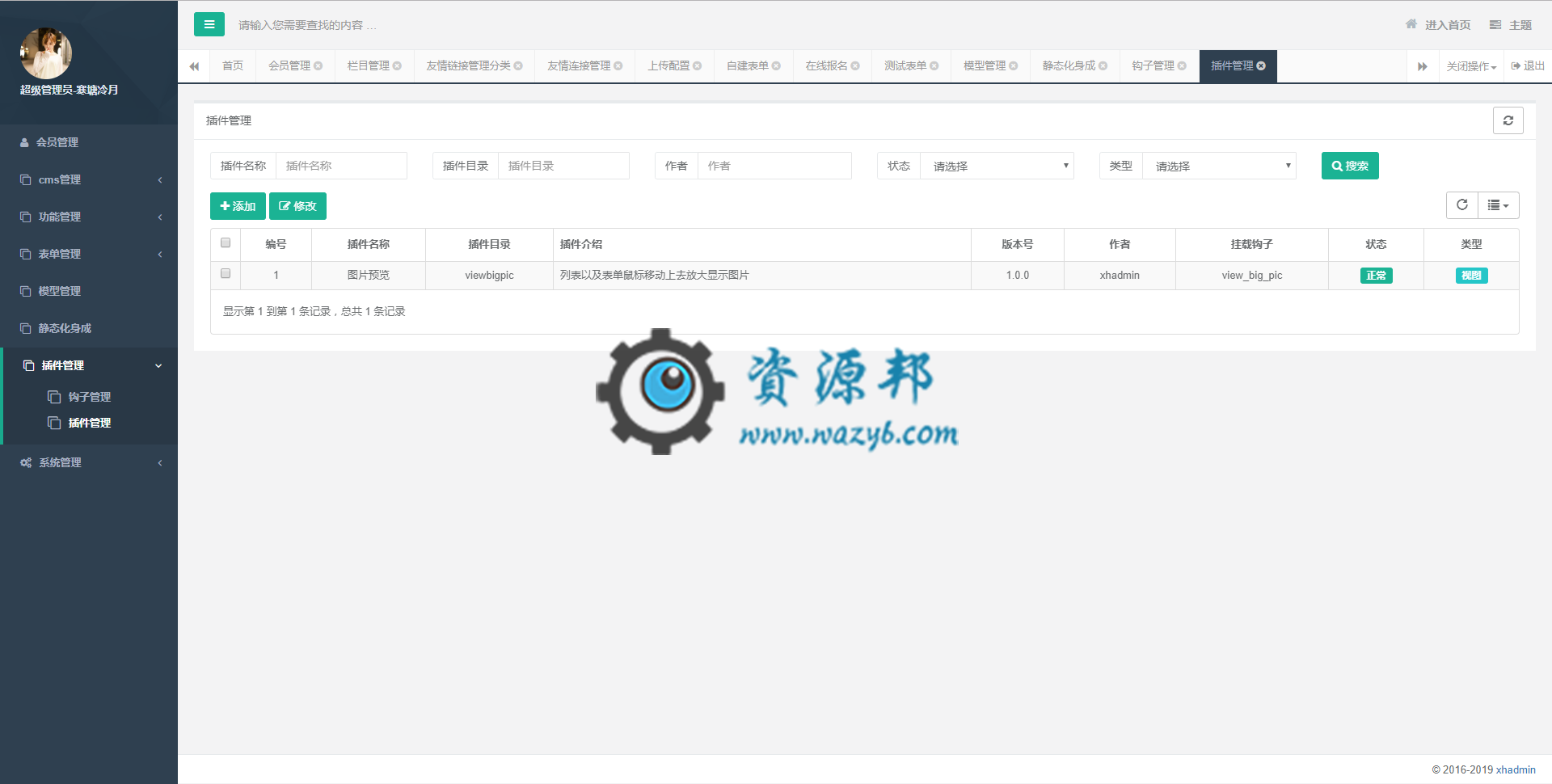The width and height of the screenshot is (1552, 784).
Task: Open the 状态 请选择 dropdown
Action: tap(997, 166)
